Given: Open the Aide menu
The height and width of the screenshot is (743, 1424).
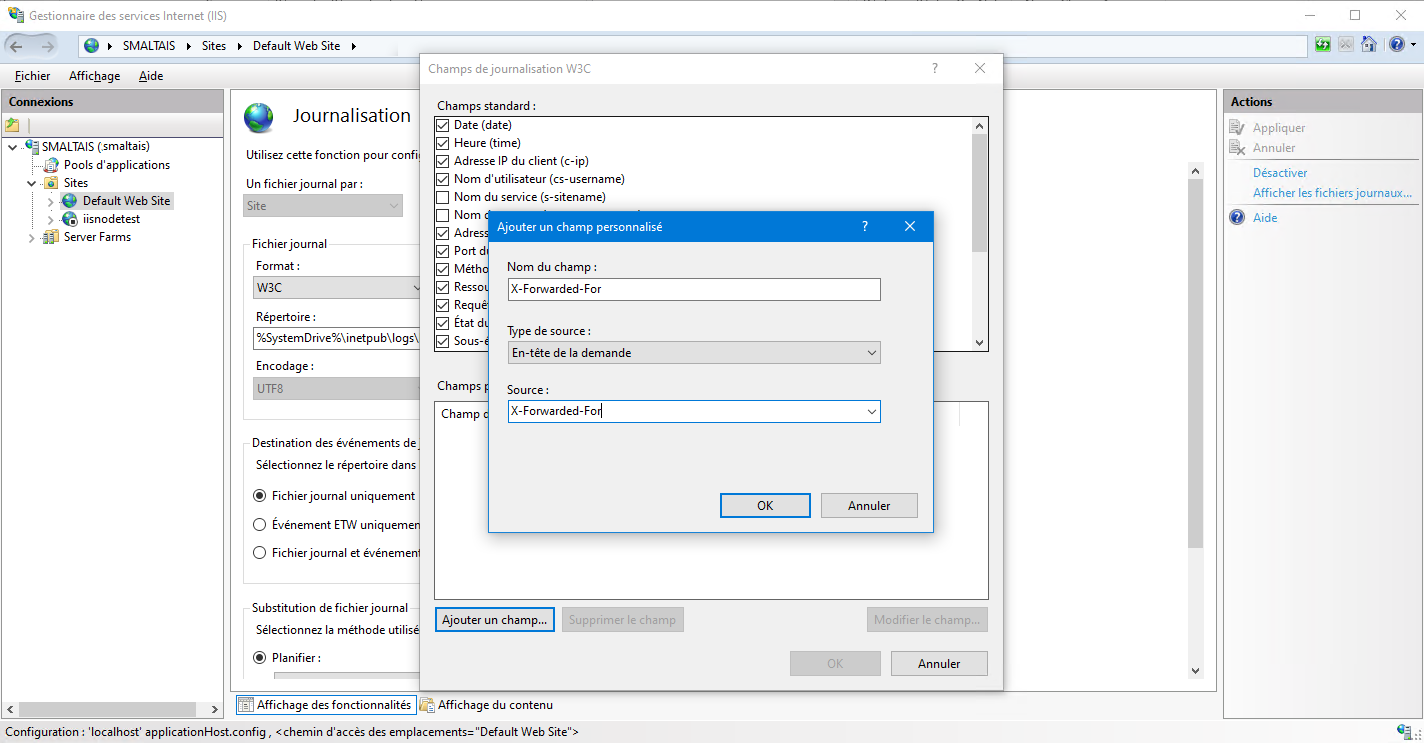Looking at the screenshot, I should point(151,76).
